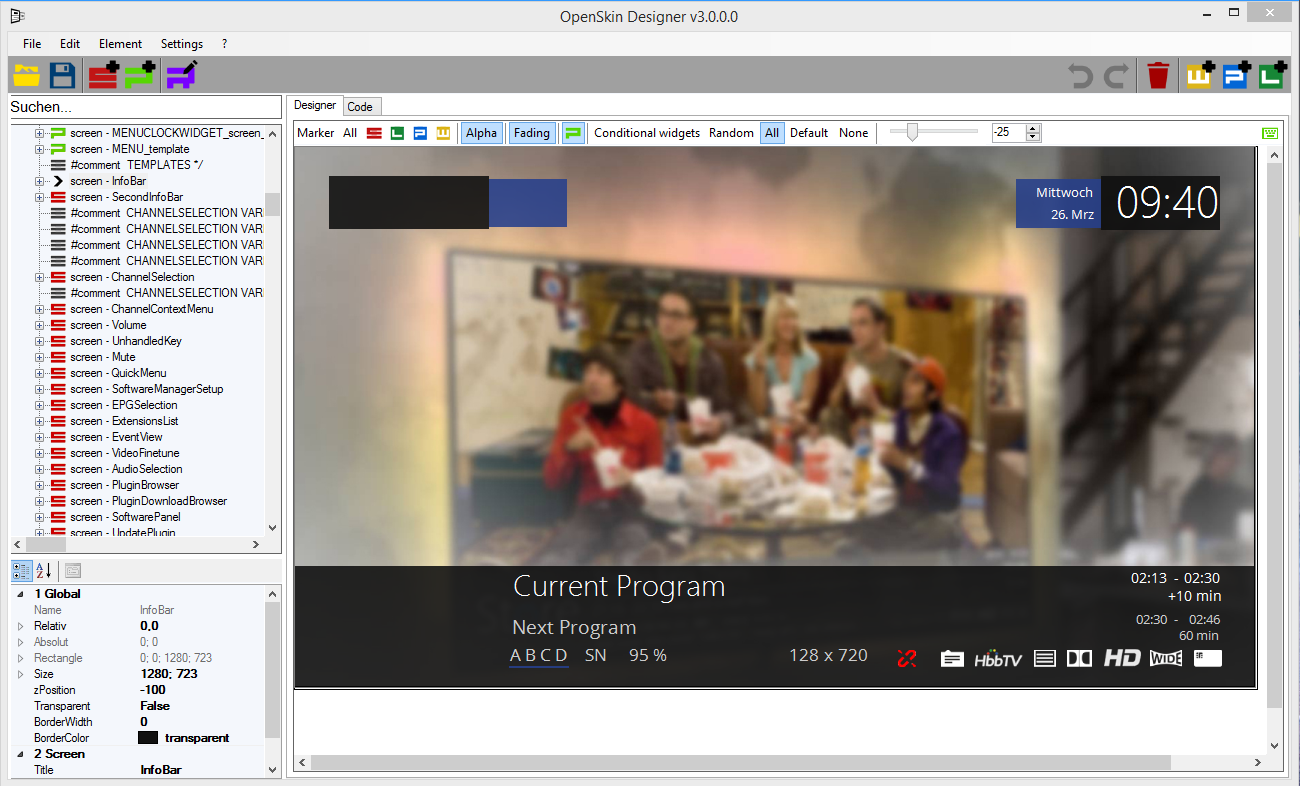The width and height of the screenshot is (1300, 786).
Task: Toggle the green label marker icon
Action: [397, 133]
